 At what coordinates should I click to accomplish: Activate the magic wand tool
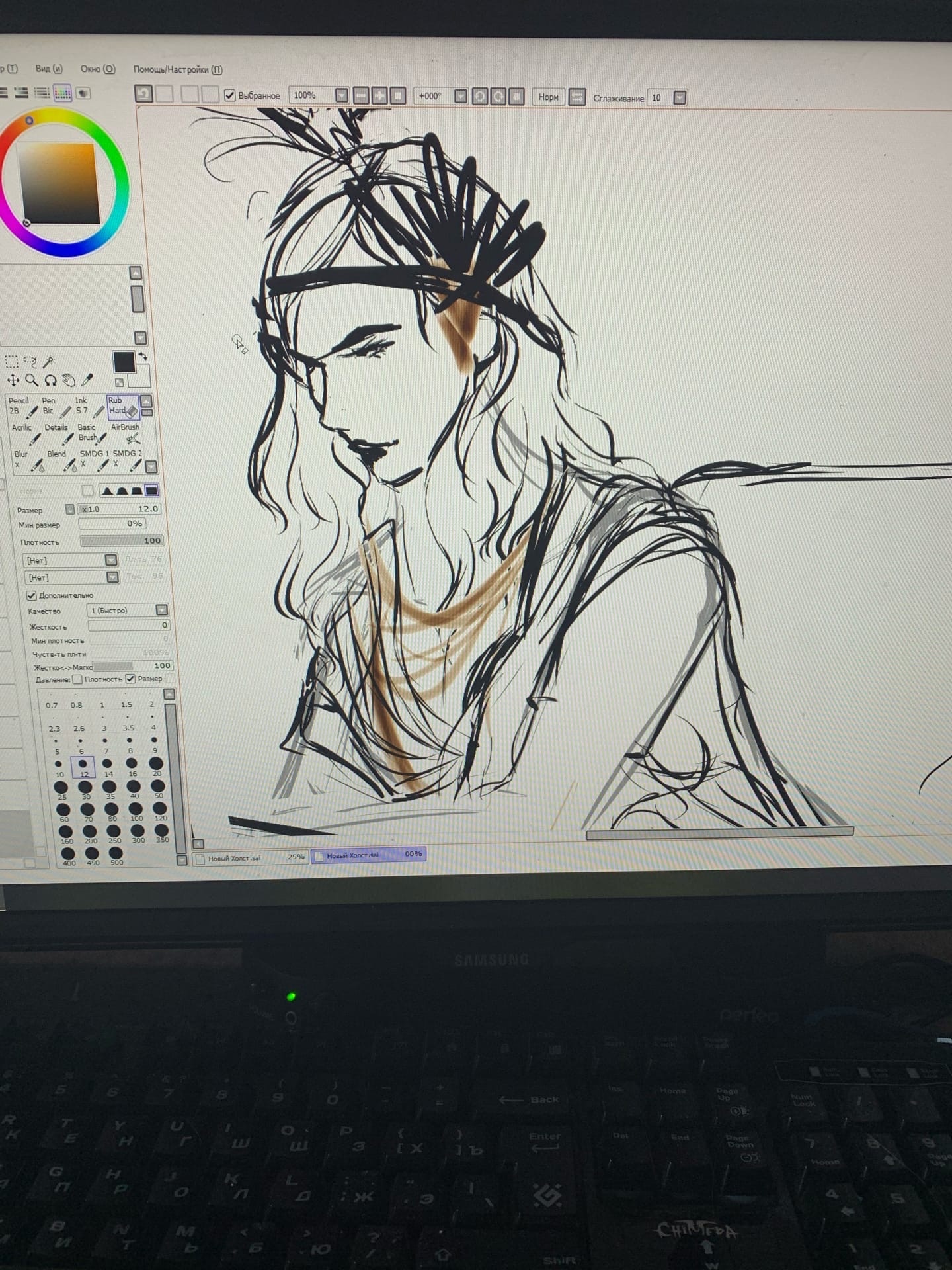click(x=49, y=362)
